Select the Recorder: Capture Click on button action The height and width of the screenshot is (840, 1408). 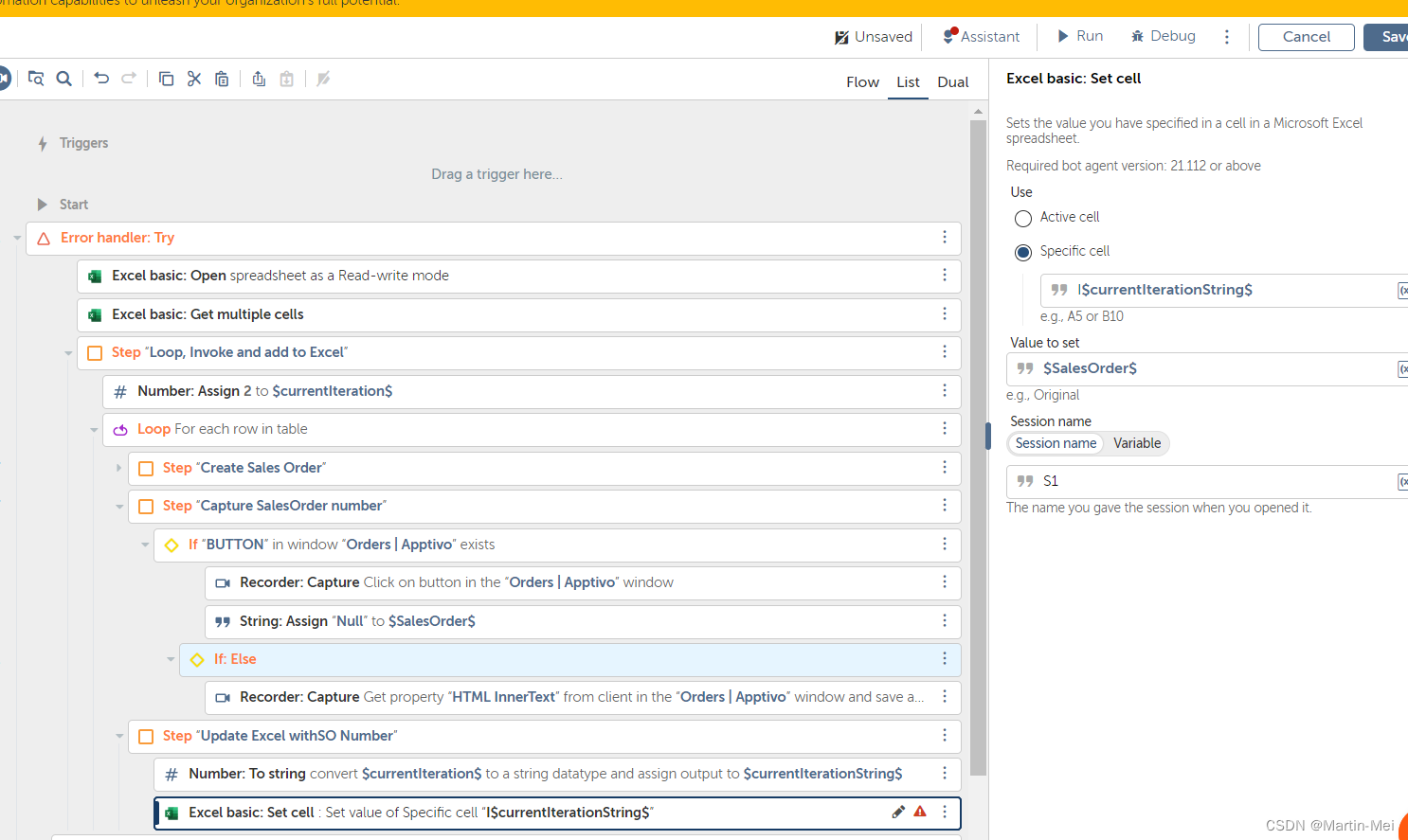[583, 582]
